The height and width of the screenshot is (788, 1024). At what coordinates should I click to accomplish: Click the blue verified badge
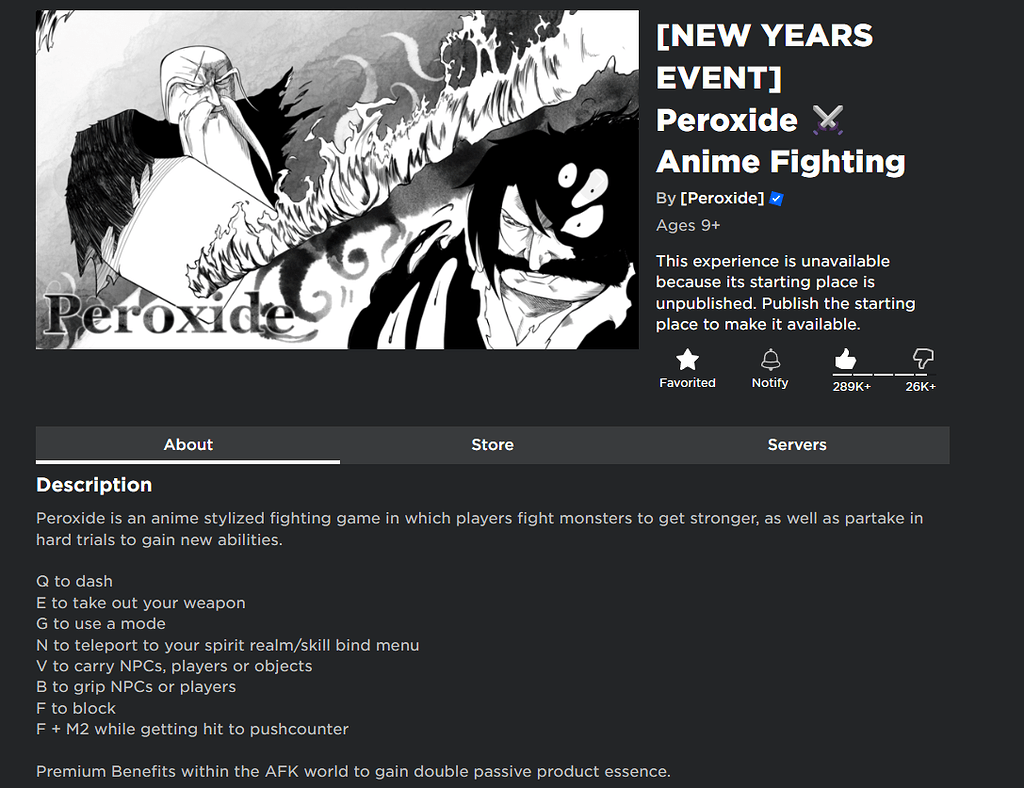pos(777,199)
